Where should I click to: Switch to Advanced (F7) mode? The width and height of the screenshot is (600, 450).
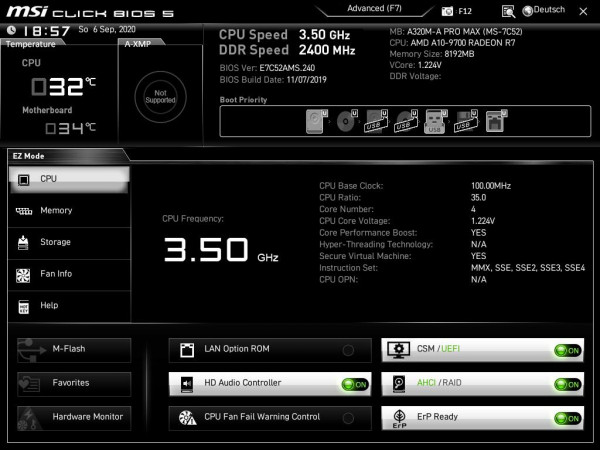click(374, 8)
